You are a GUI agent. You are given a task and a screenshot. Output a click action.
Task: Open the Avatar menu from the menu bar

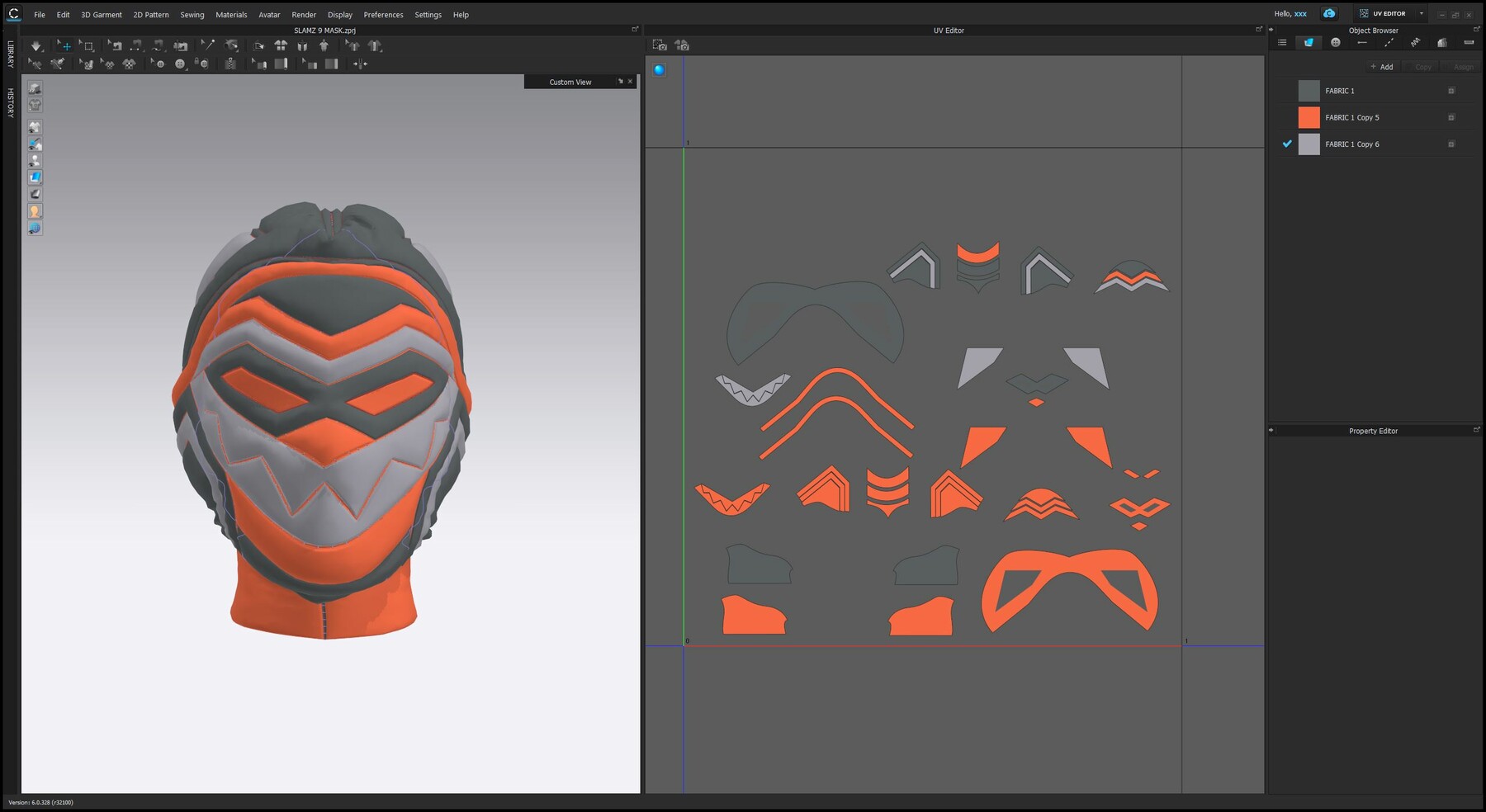(268, 14)
